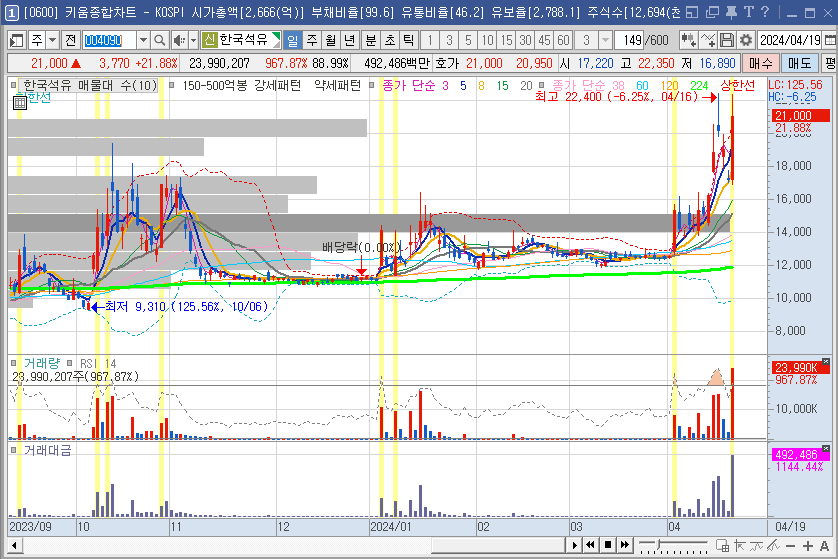Click the candle count field 149

pyautogui.click(x=630, y=40)
